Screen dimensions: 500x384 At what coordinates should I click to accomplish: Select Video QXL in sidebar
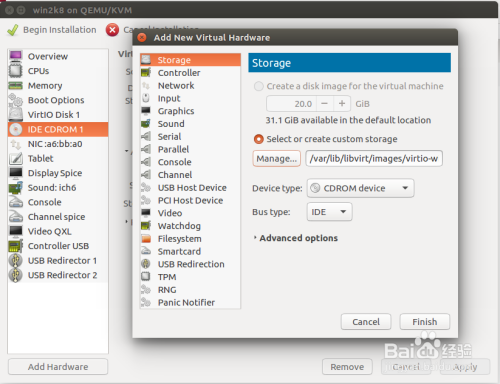coord(58,231)
